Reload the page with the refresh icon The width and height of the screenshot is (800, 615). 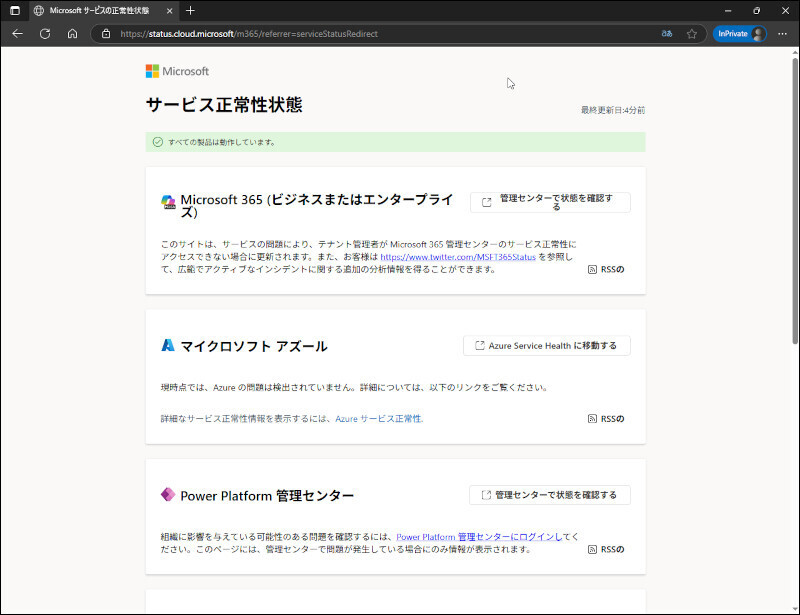[x=45, y=34]
